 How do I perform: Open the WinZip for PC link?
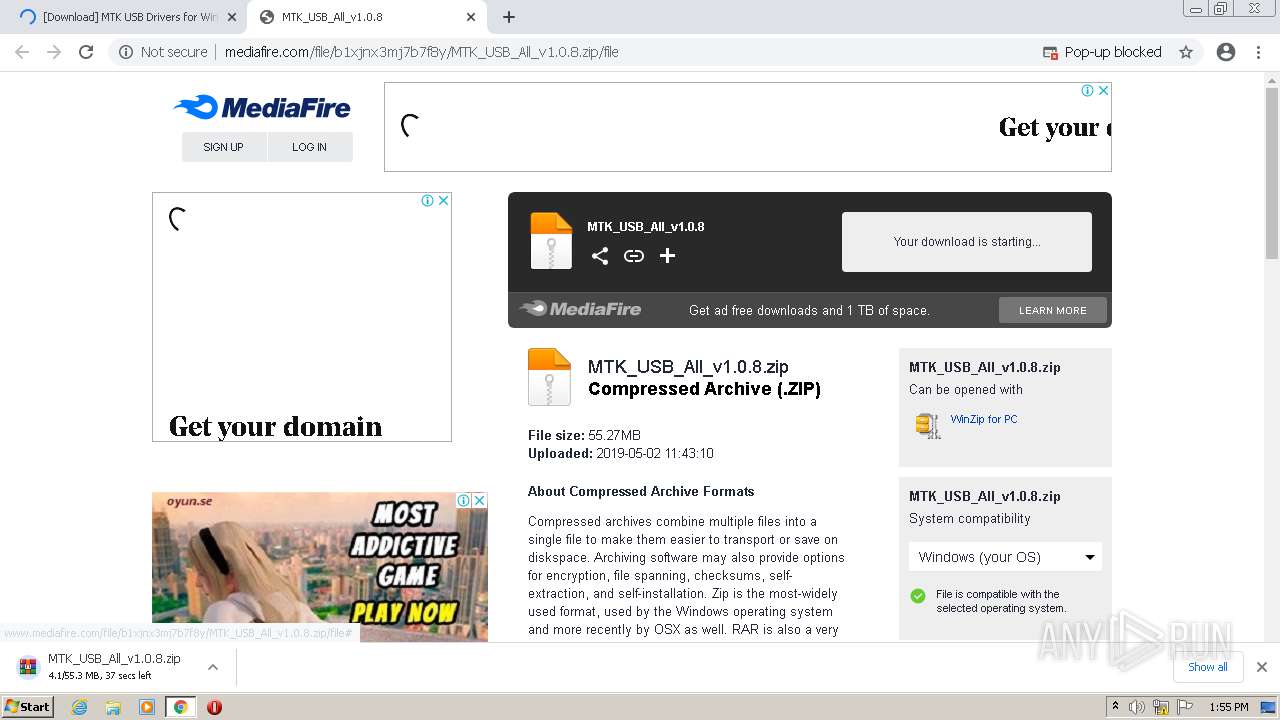pyautogui.click(x=984, y=419)
